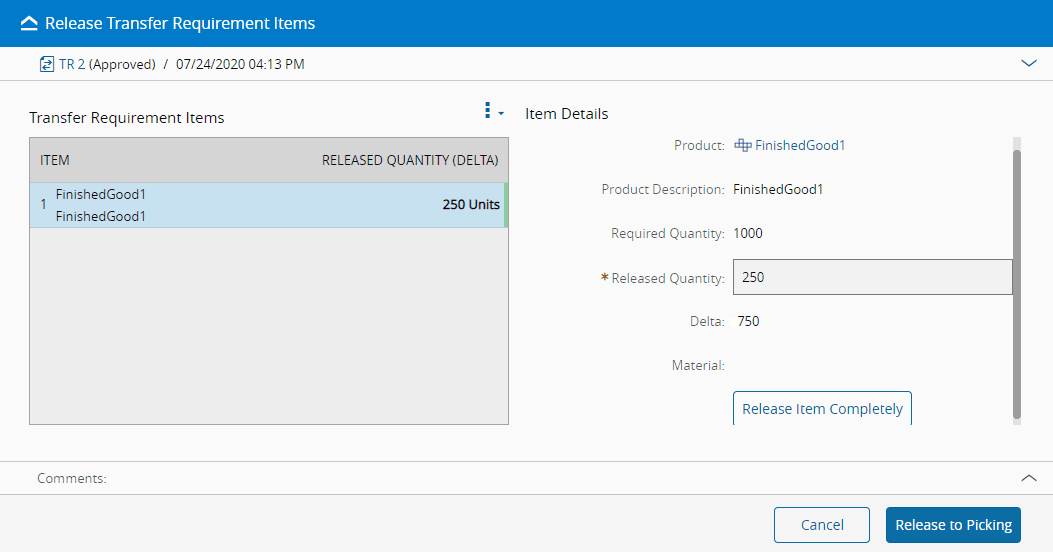Click Release to Picking button
Image resolution: width=1053 pixels, height=552 pixels.
tap(953, 525)
